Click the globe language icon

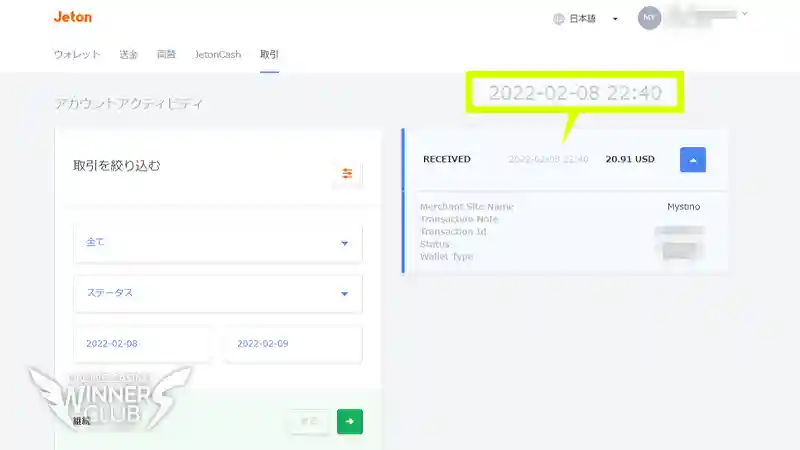559,19
